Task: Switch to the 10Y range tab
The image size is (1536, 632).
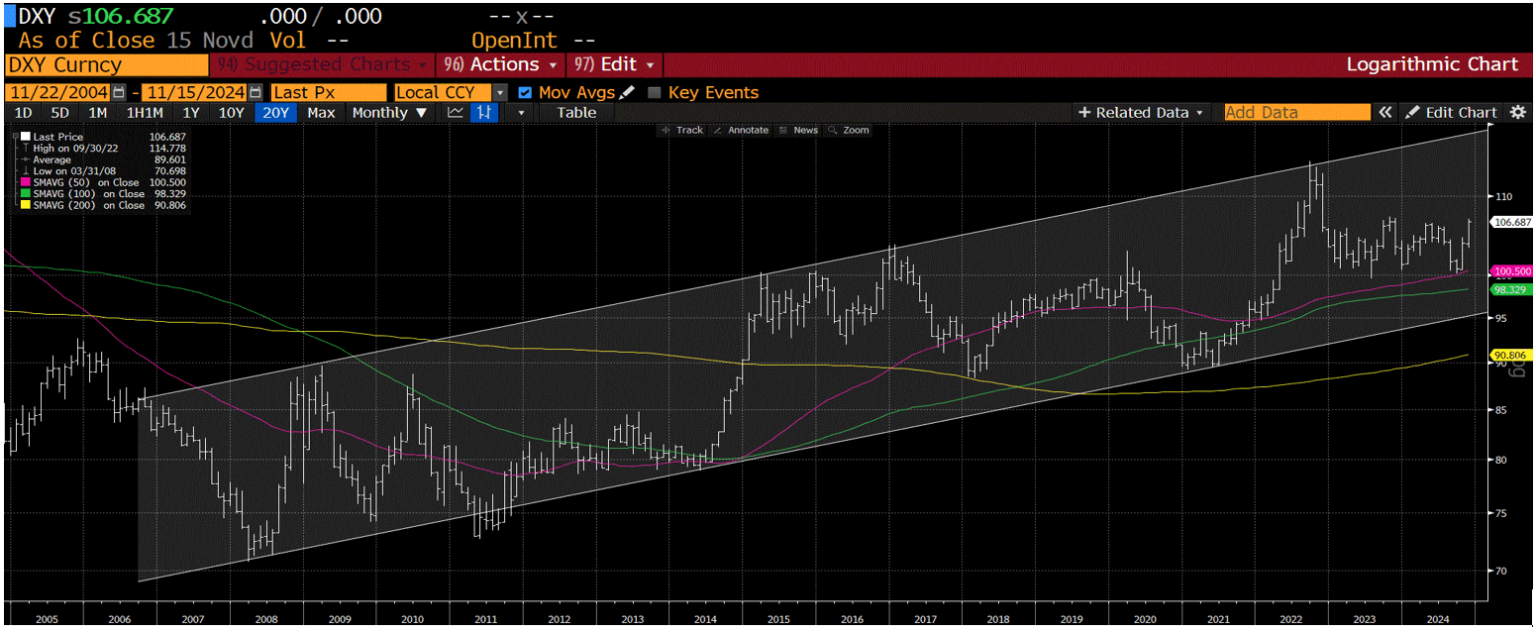Action: point(231,112)
